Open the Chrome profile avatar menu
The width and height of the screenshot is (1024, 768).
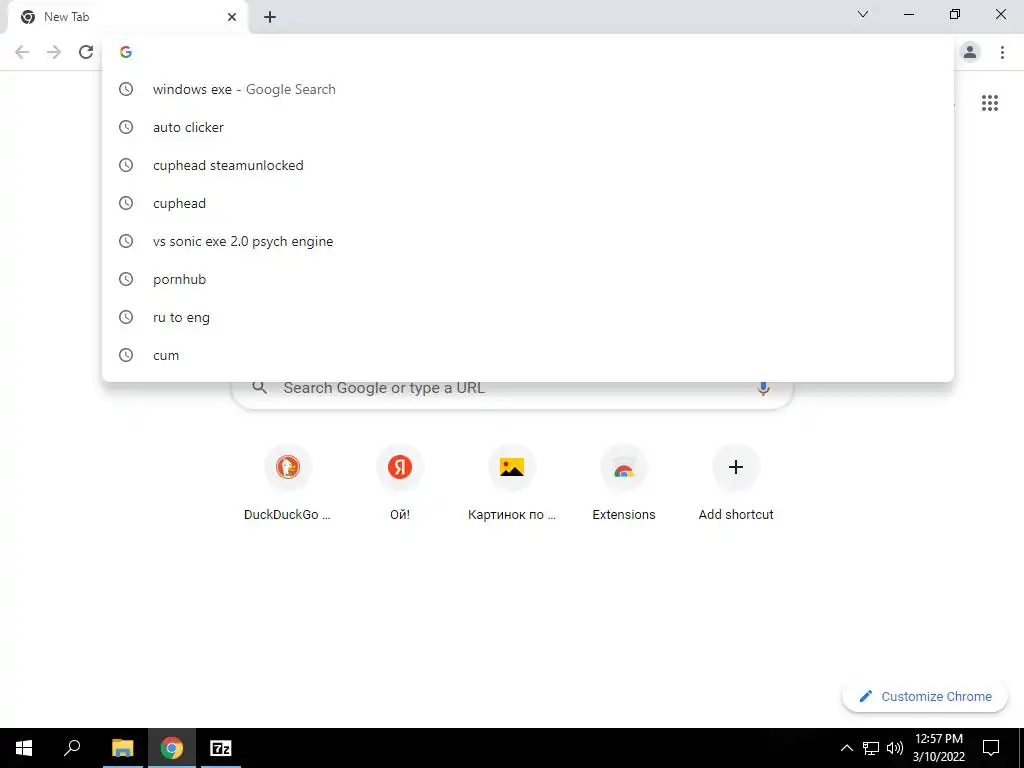970,52
